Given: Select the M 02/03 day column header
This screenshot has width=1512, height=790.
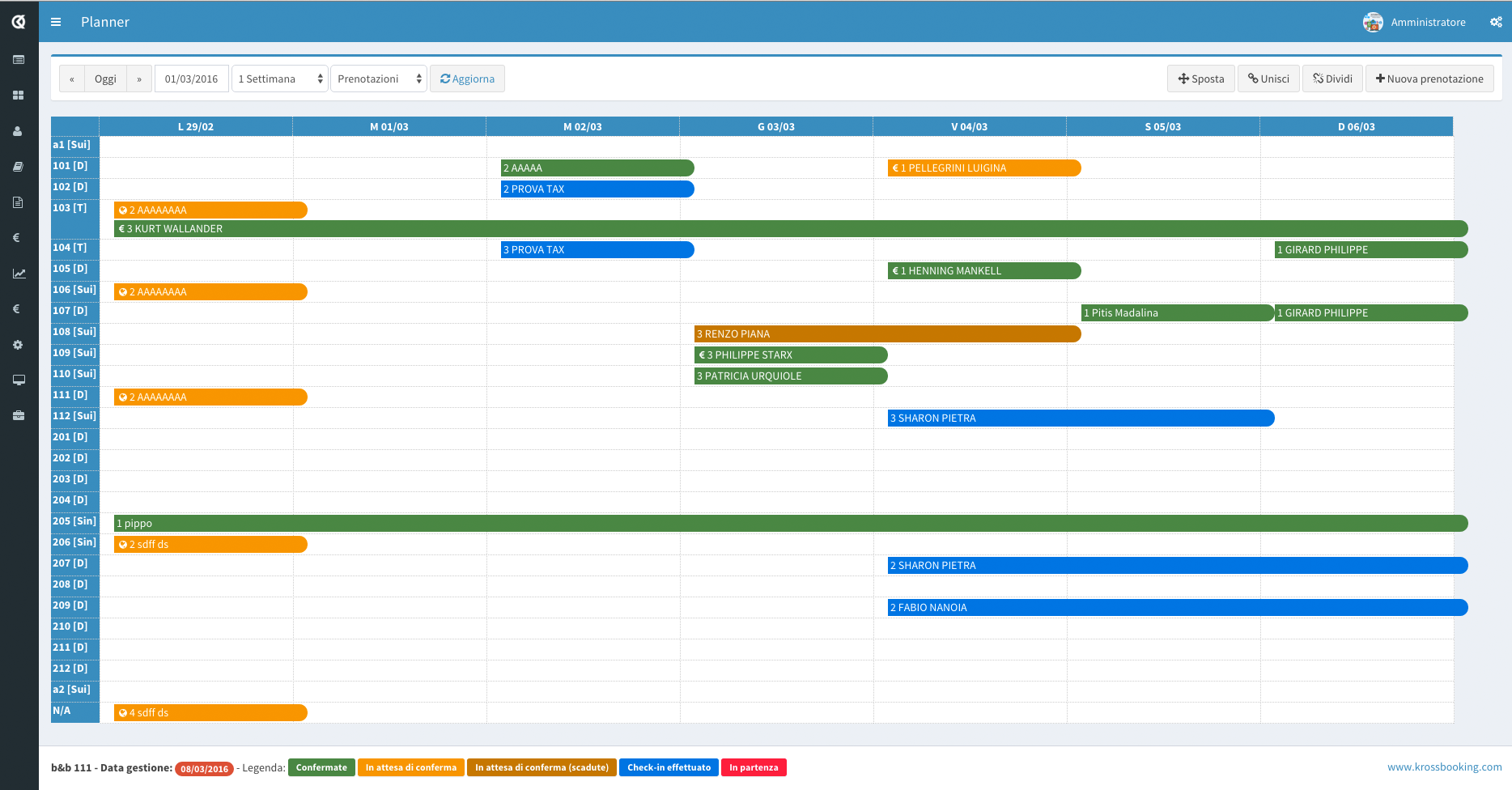Looking at the screenshot, I should pyautogui.click(x=583, y=126).
